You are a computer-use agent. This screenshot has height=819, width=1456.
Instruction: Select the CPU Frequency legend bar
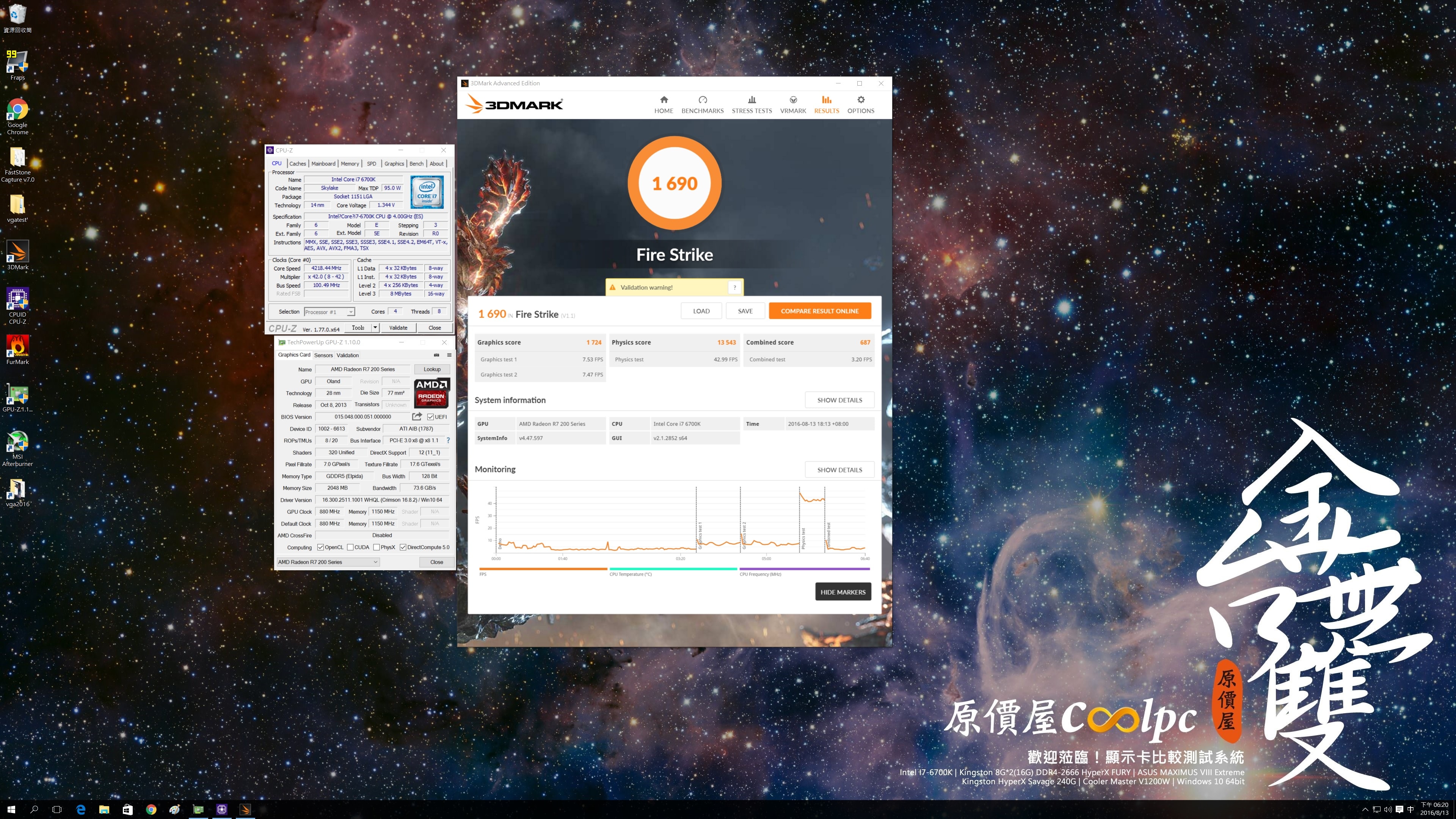pos(804,569)
